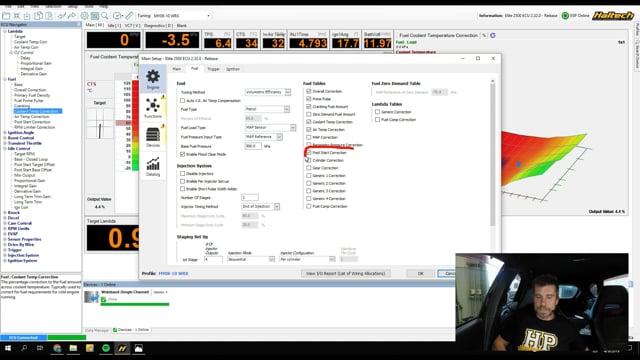Click the copy pages toolbar icon
The height and width of the screenshot is (360, 640).
[x=38, y=16]
